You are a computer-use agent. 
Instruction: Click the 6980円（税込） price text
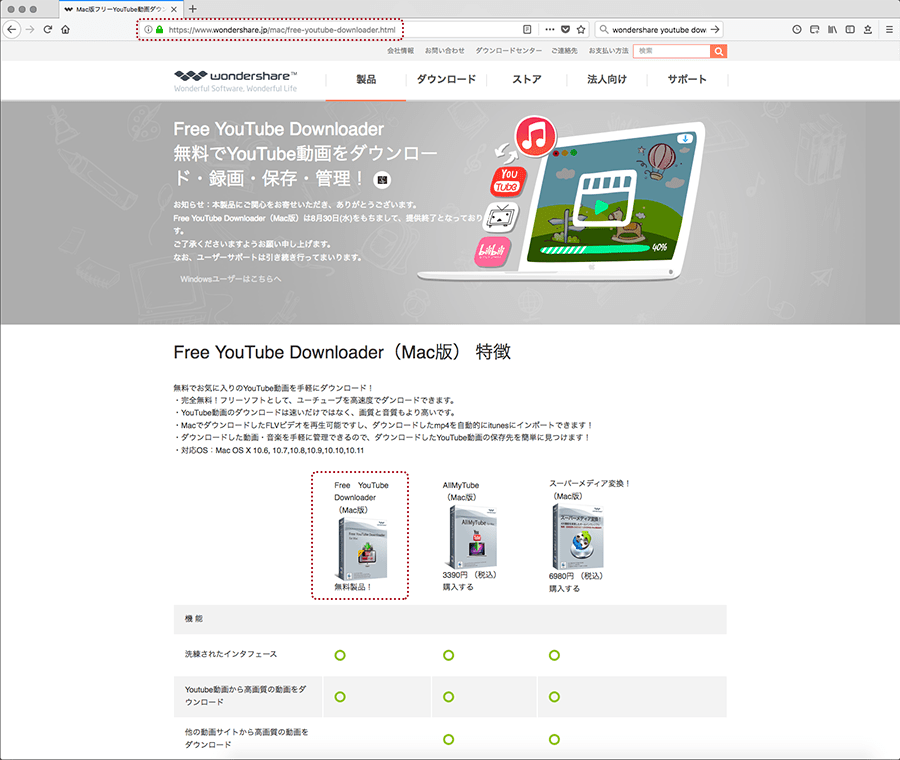tap(576, 576)
